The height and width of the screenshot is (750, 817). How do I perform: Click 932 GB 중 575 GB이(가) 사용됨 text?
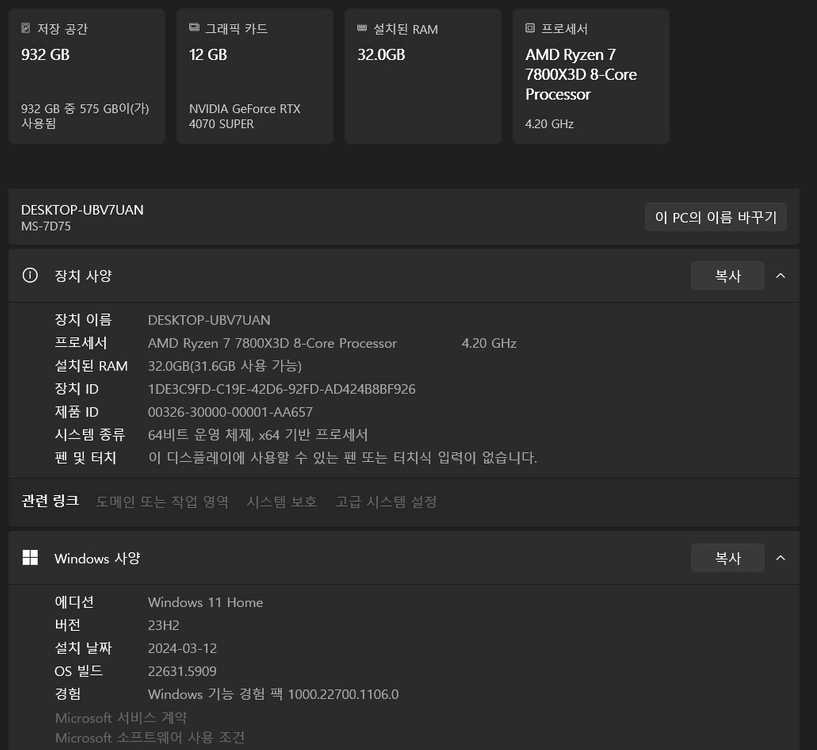coord(85,116)
